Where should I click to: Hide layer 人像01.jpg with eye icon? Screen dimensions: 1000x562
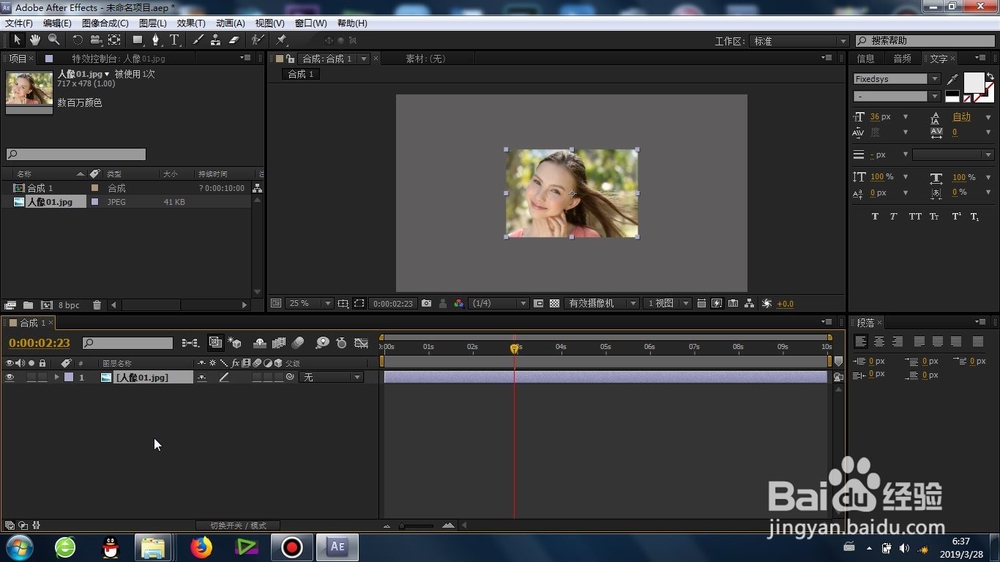coord(10,378)
